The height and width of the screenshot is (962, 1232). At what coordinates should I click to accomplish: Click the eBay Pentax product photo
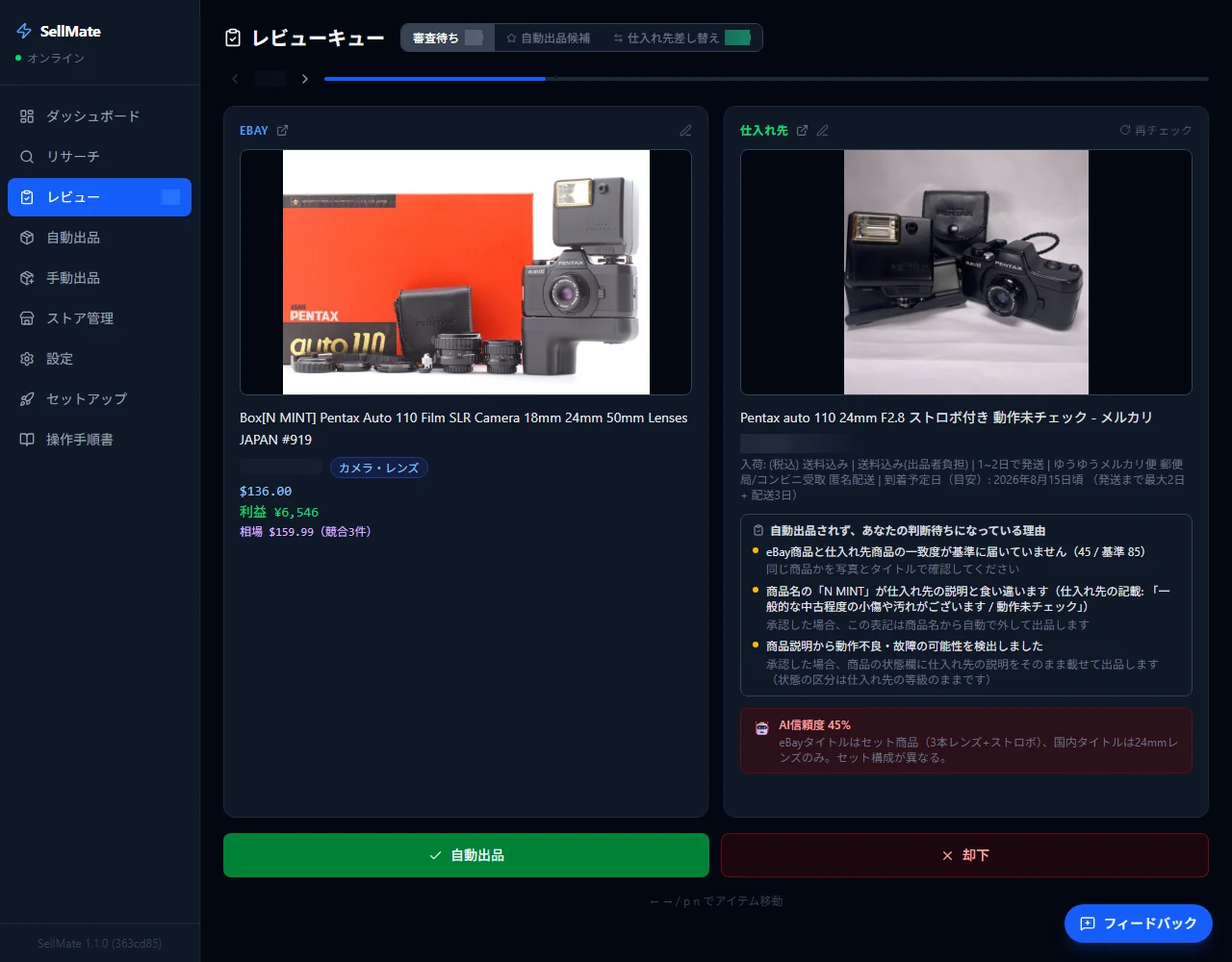point(466,272)
